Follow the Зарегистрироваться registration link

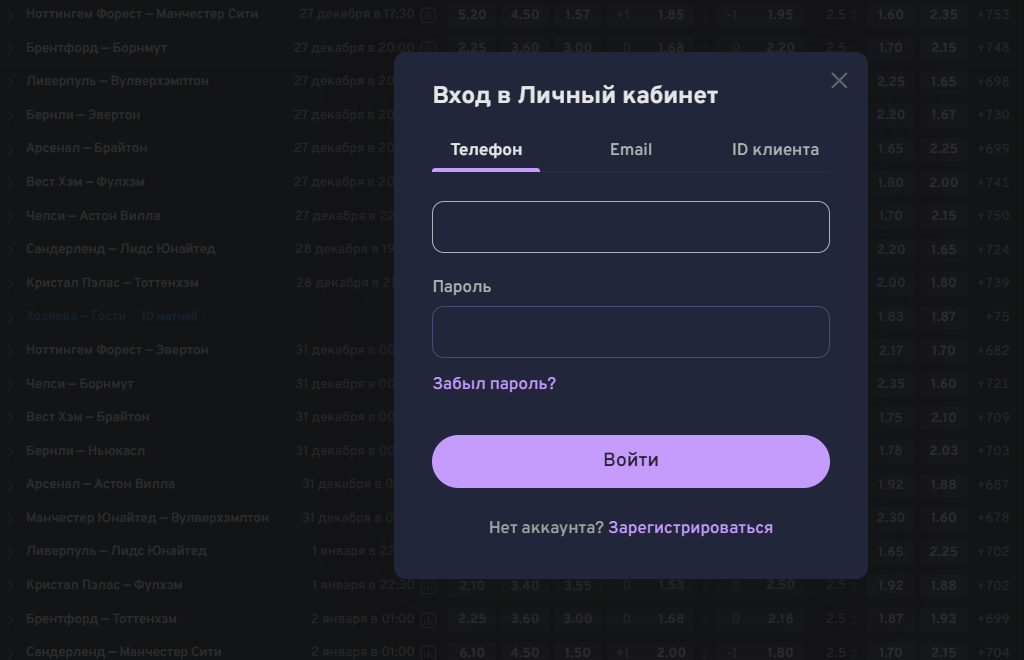click(x=690, y=528)
